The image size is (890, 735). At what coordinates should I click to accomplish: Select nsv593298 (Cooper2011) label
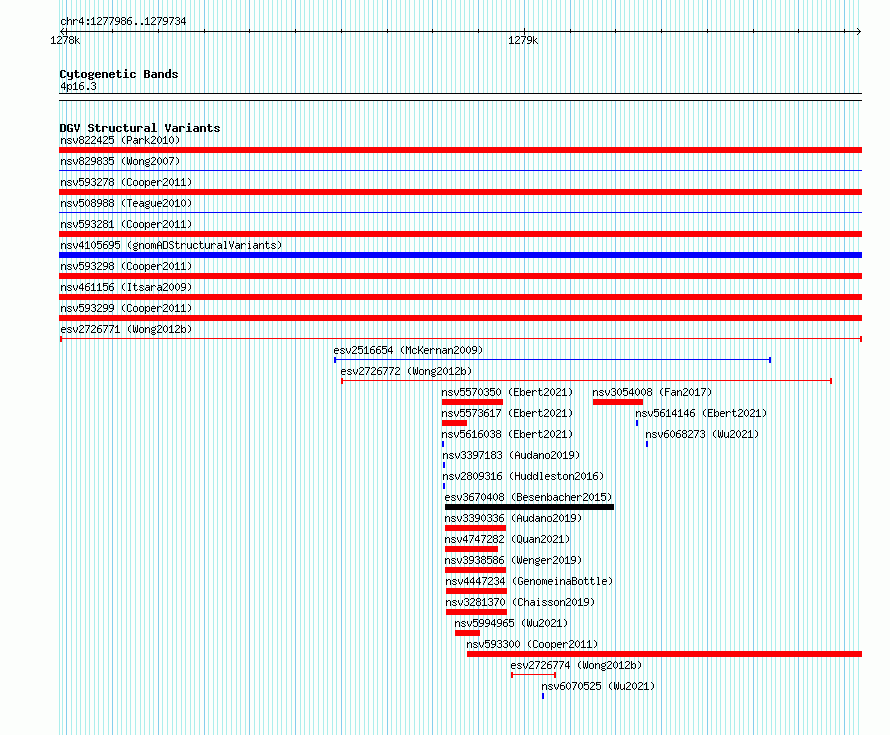[126, 266]
